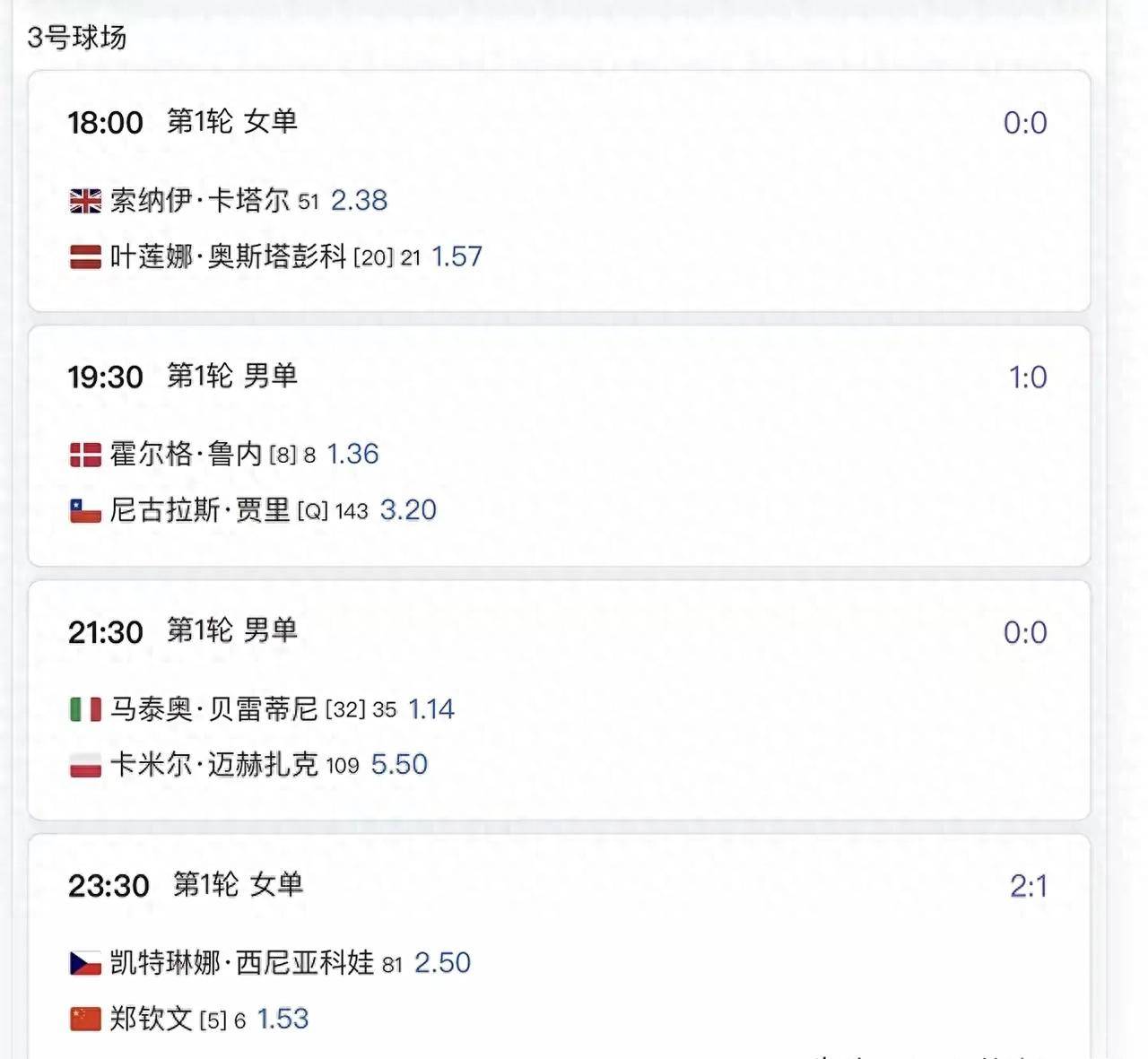Screen dimensions: 1148x1059
Task: Select odds 2.38 for 索纳伊·卡塔尔
Action: click(x=359, y=200)
